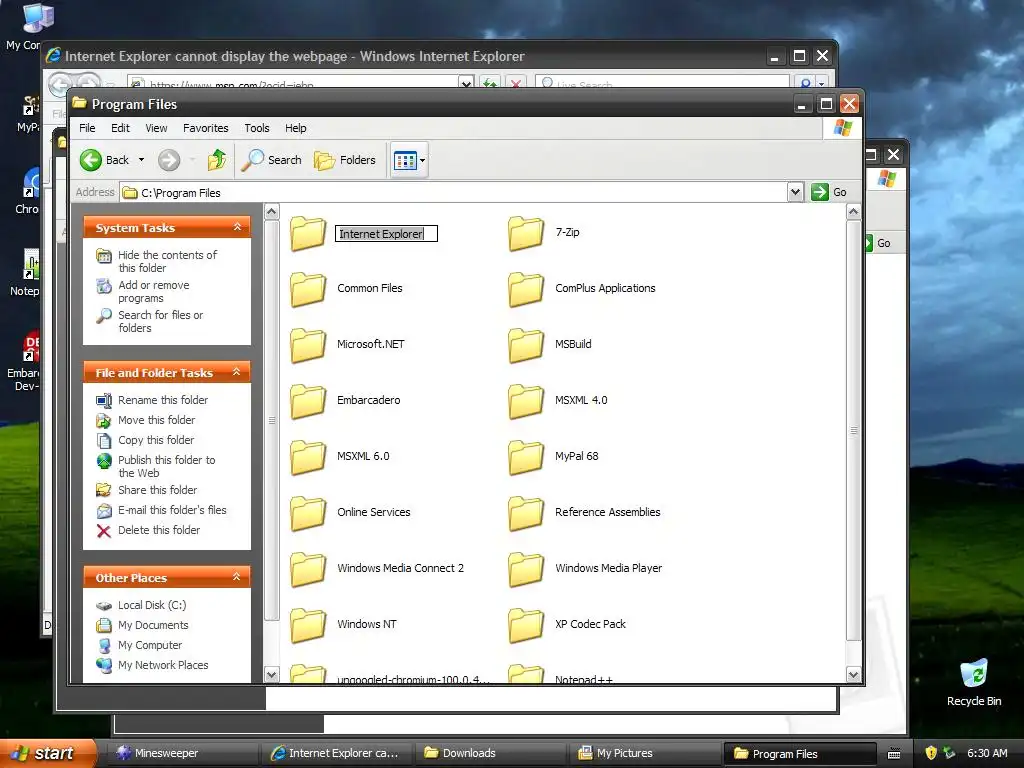The image size is (1024, 768).
Task: Open the Back history dropdown arrow
Action: click(x=141, y=160)
